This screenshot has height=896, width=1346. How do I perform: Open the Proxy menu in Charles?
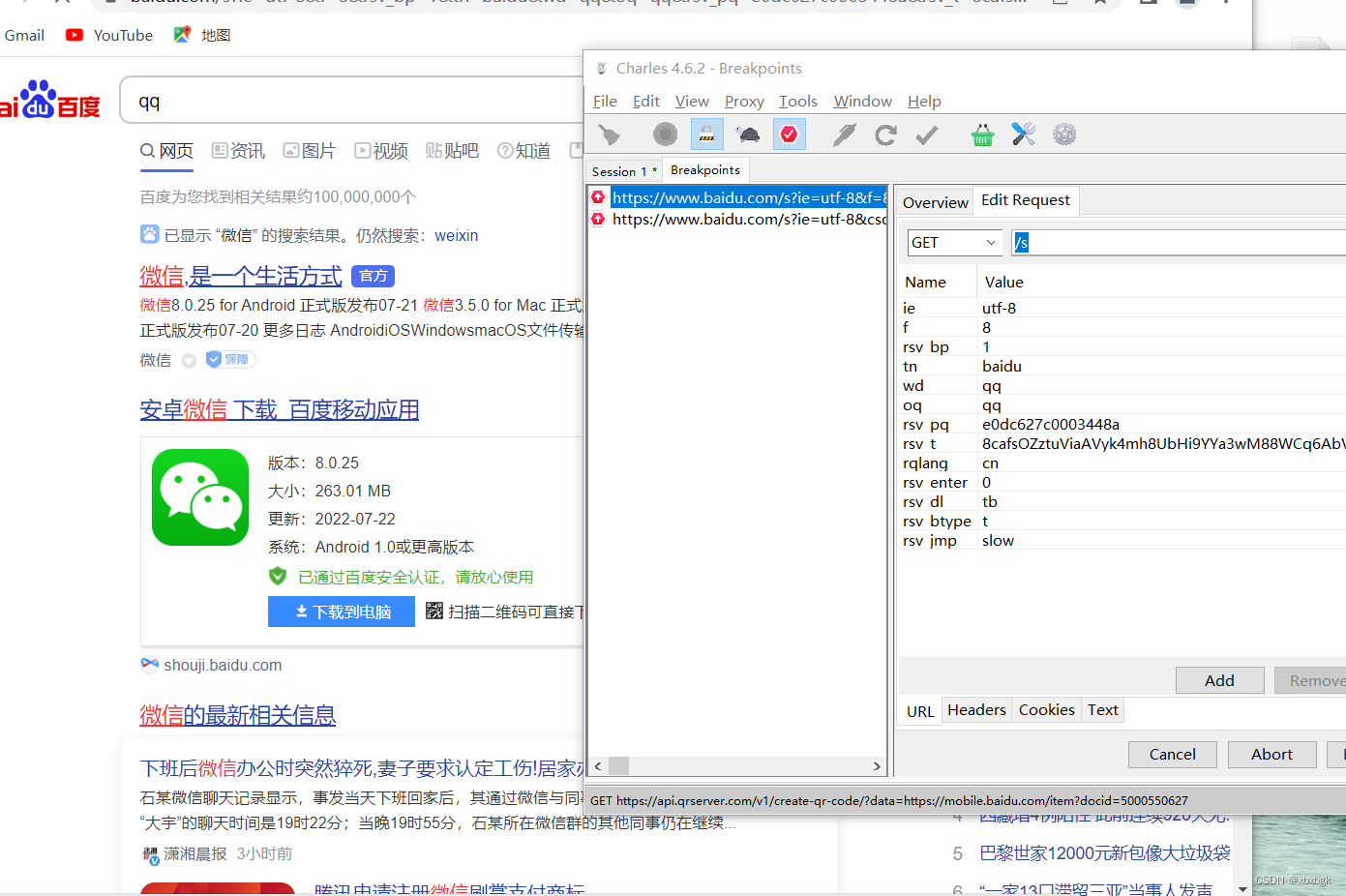pyautogui.click(x=744, y=102)
